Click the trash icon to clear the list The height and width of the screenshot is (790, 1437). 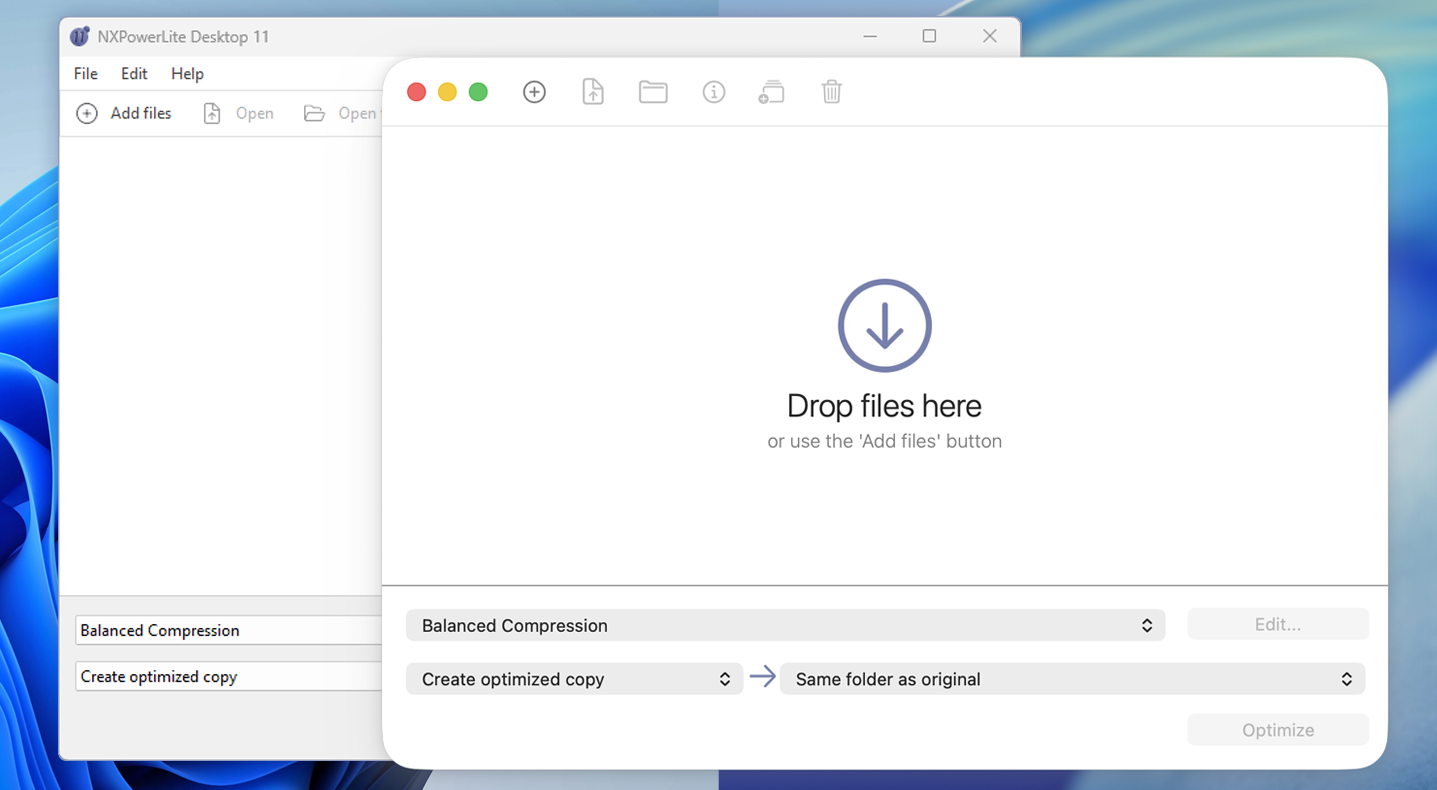click(x=831, y=91)
